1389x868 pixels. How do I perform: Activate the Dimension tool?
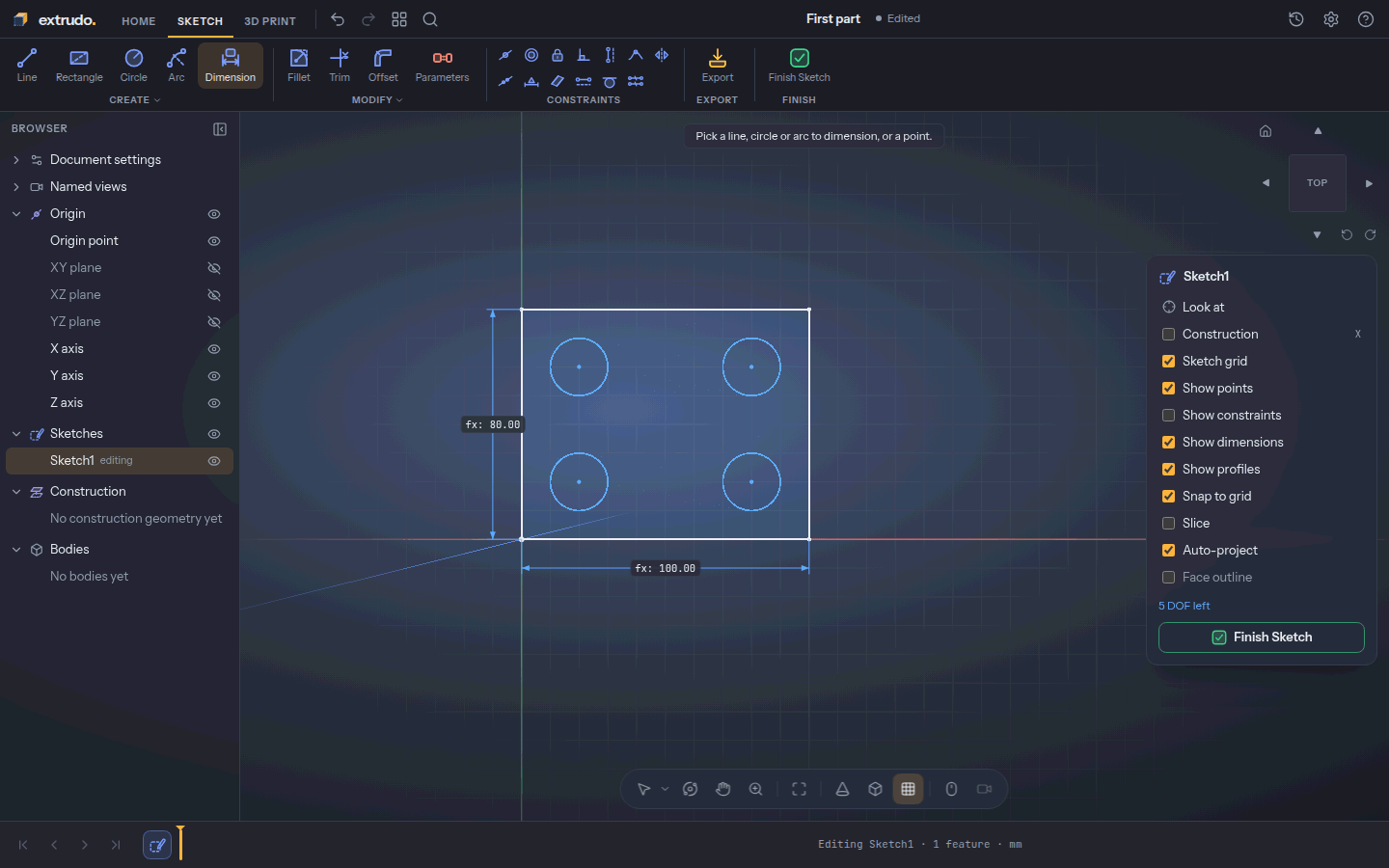pos(231,66)
